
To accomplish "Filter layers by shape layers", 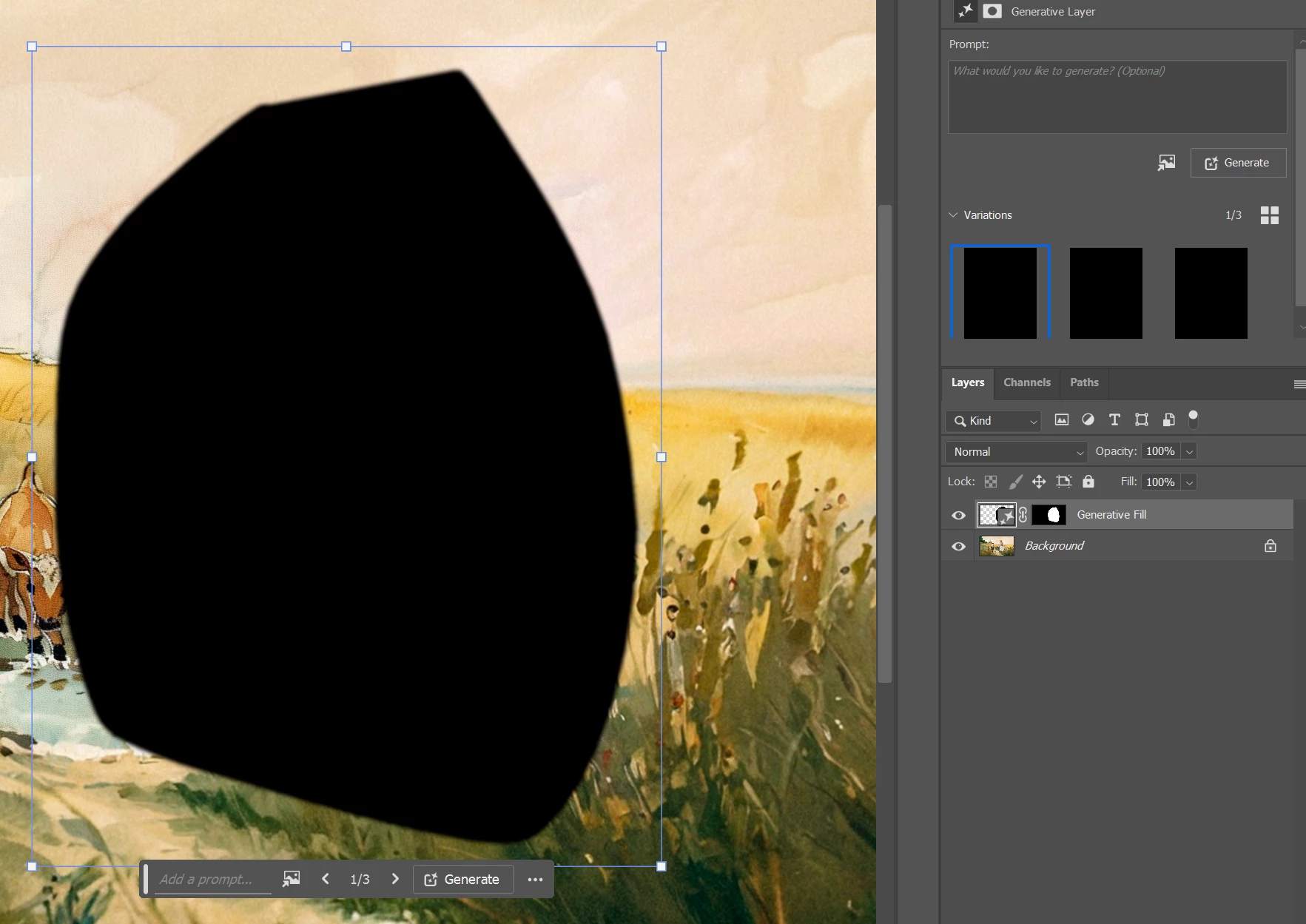I will click(1142, 420).
